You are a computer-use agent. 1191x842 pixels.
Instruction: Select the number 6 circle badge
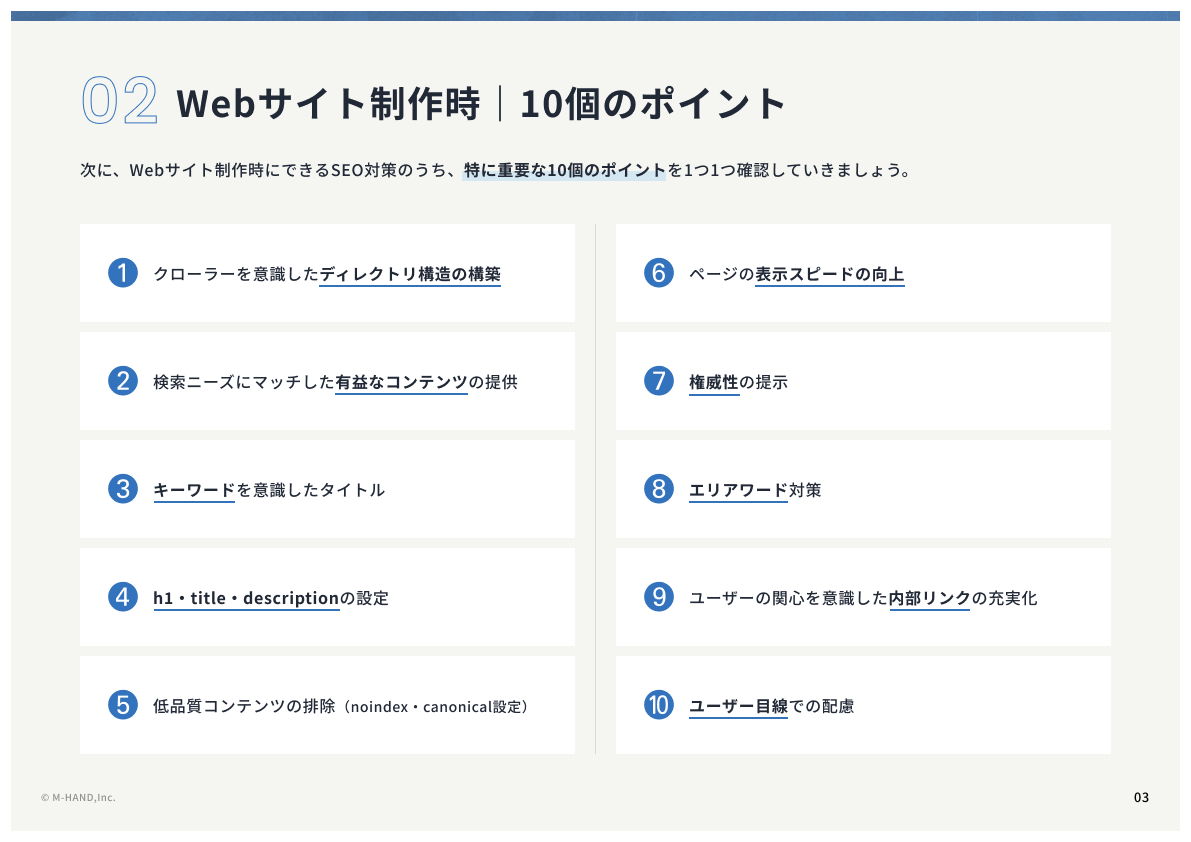(658, 273)
